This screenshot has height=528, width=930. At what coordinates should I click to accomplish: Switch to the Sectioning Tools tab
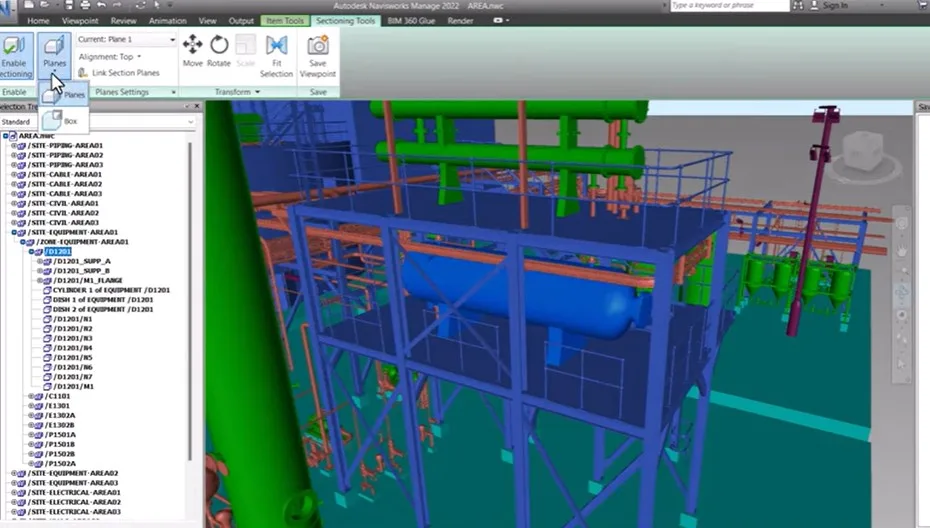(346, 21)
